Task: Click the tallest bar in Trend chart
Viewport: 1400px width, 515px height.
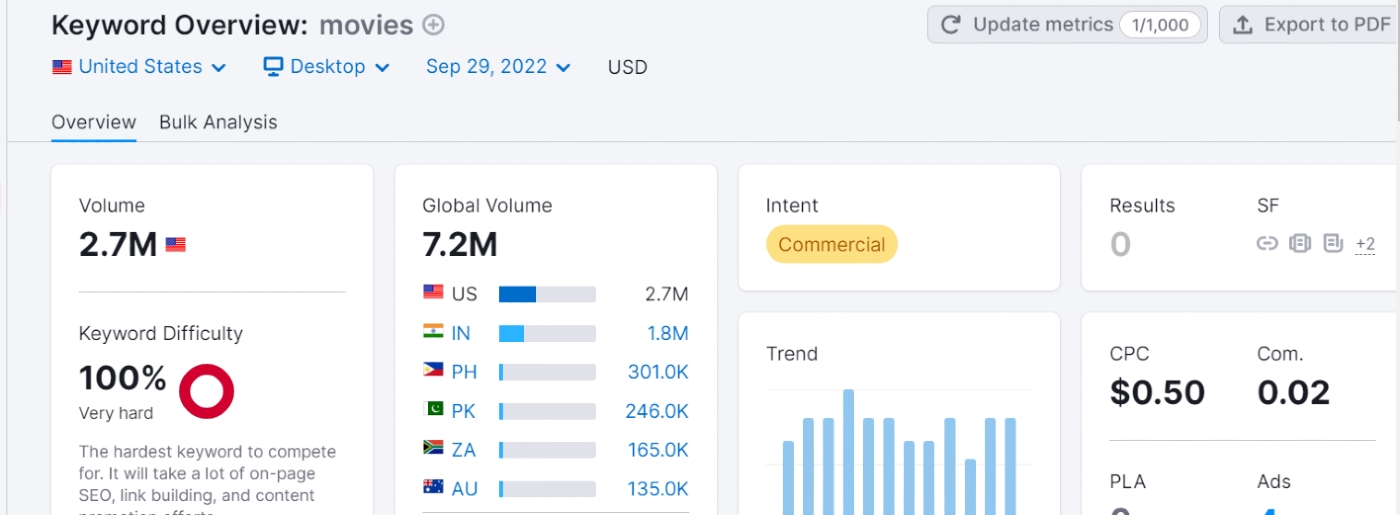Action: [848, 450]
